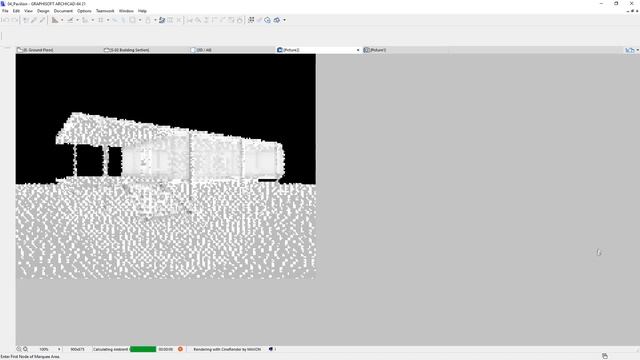Click the Redo toolbar icon
640x360 pixels.
click(14, 20)
